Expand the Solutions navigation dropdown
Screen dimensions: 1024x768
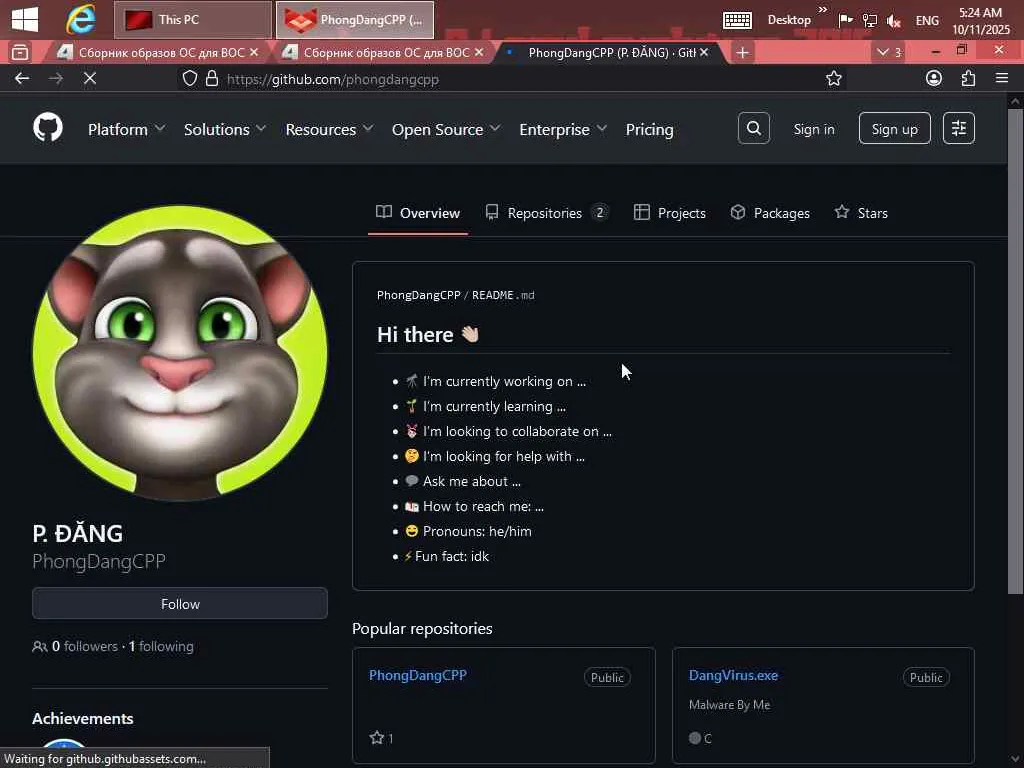point(225,129)
